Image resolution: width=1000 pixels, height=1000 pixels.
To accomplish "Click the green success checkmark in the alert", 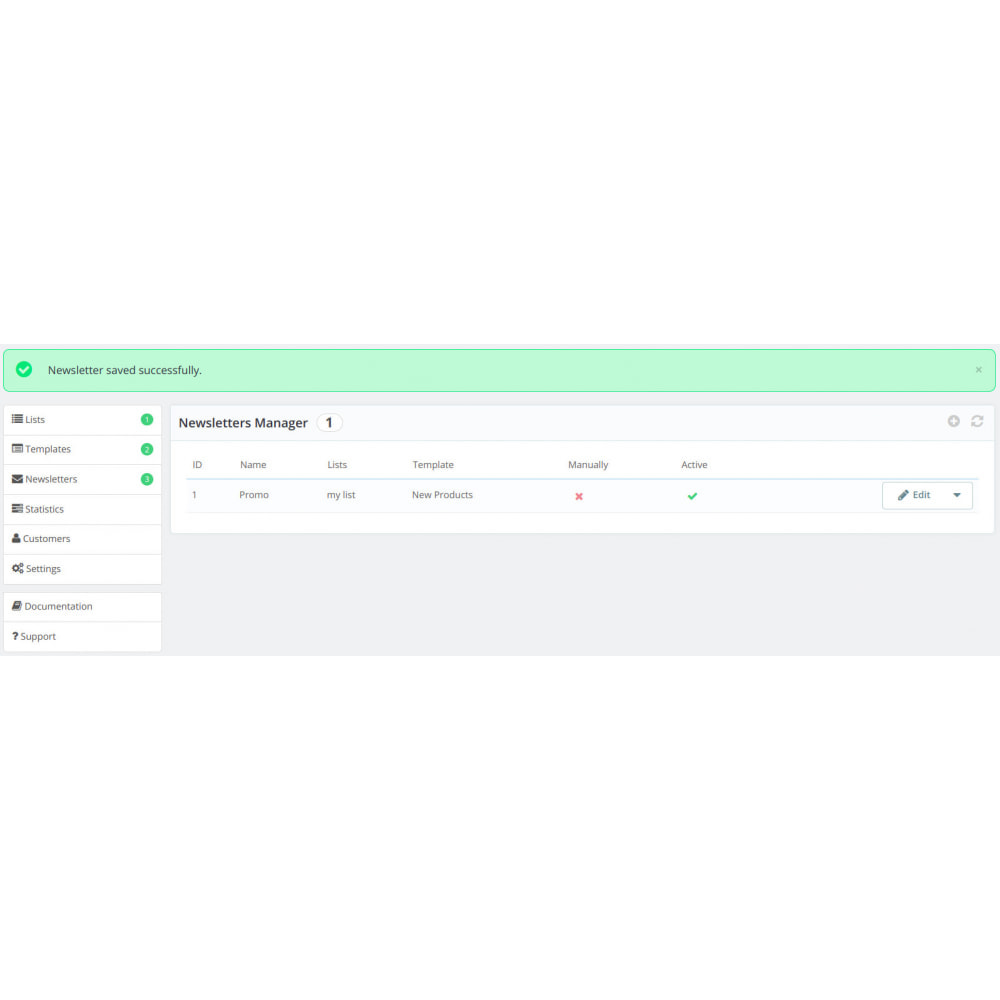I will click(24, 370).
